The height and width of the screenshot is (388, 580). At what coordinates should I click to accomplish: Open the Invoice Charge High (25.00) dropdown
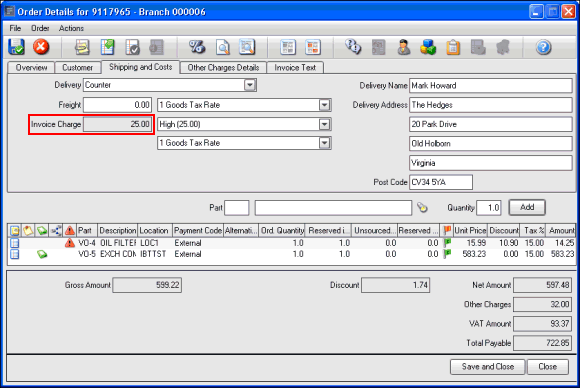[324, 124]
